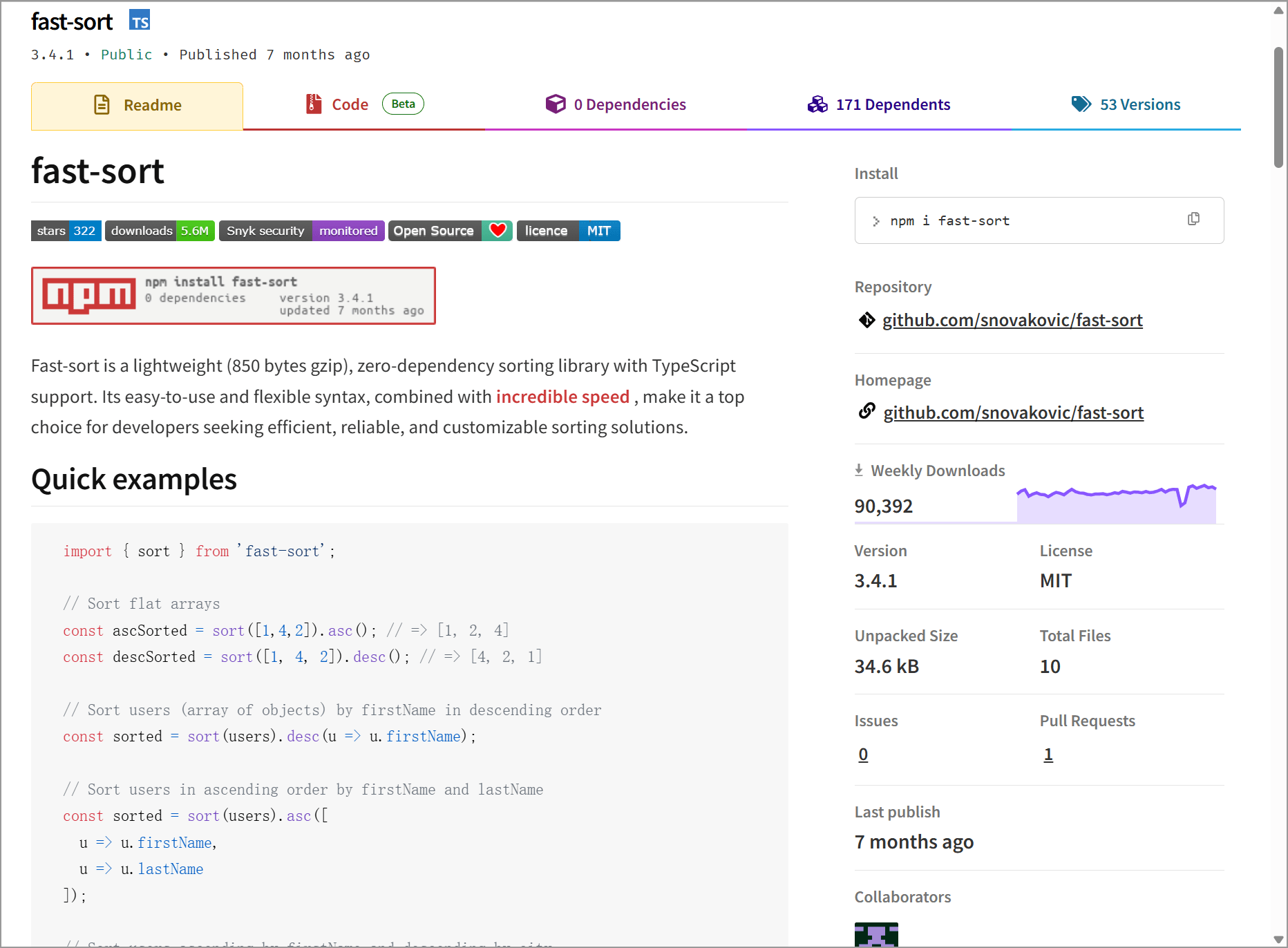Click the Beta label on Code tab
The width and height of the screenshot is (1288, 948).
pyautogui.click(x=403, y=104)
